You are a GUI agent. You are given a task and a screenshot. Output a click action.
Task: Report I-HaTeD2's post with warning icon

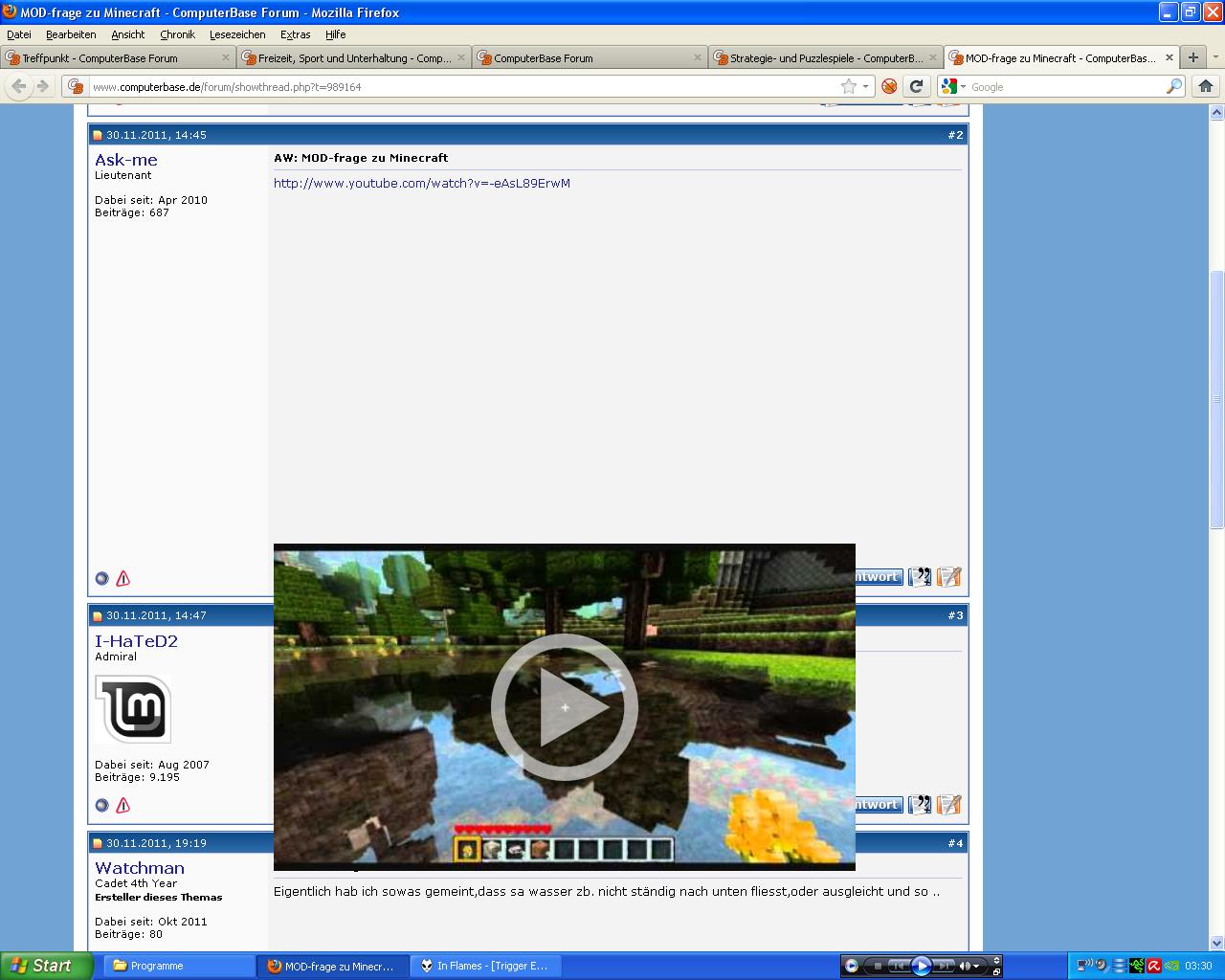(x=123, y=805)
